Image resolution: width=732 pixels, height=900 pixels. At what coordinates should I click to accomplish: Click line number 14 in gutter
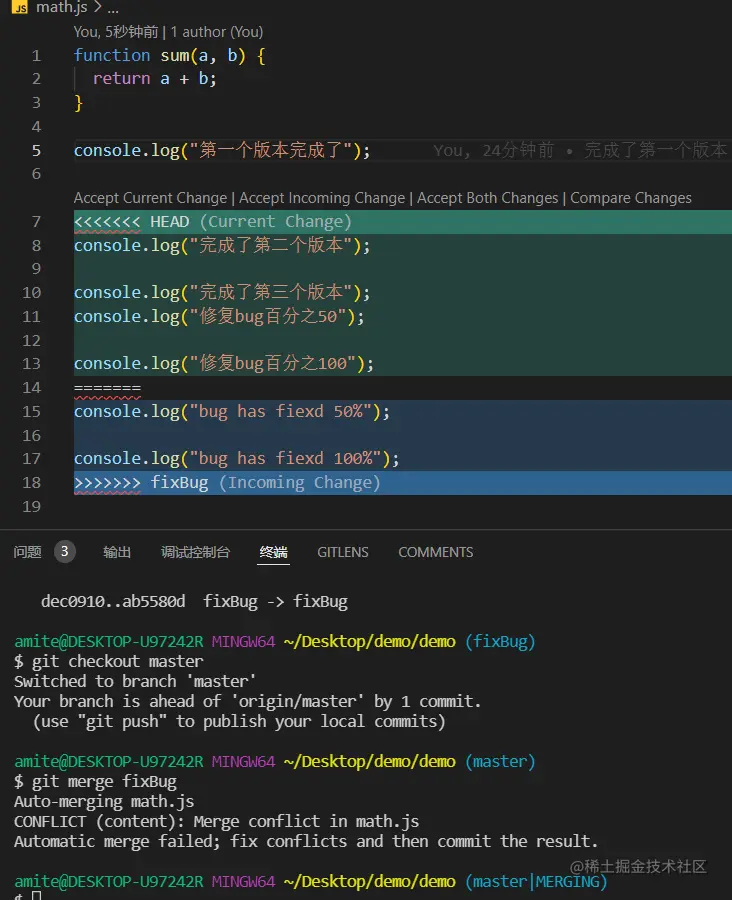coord(32,388)
